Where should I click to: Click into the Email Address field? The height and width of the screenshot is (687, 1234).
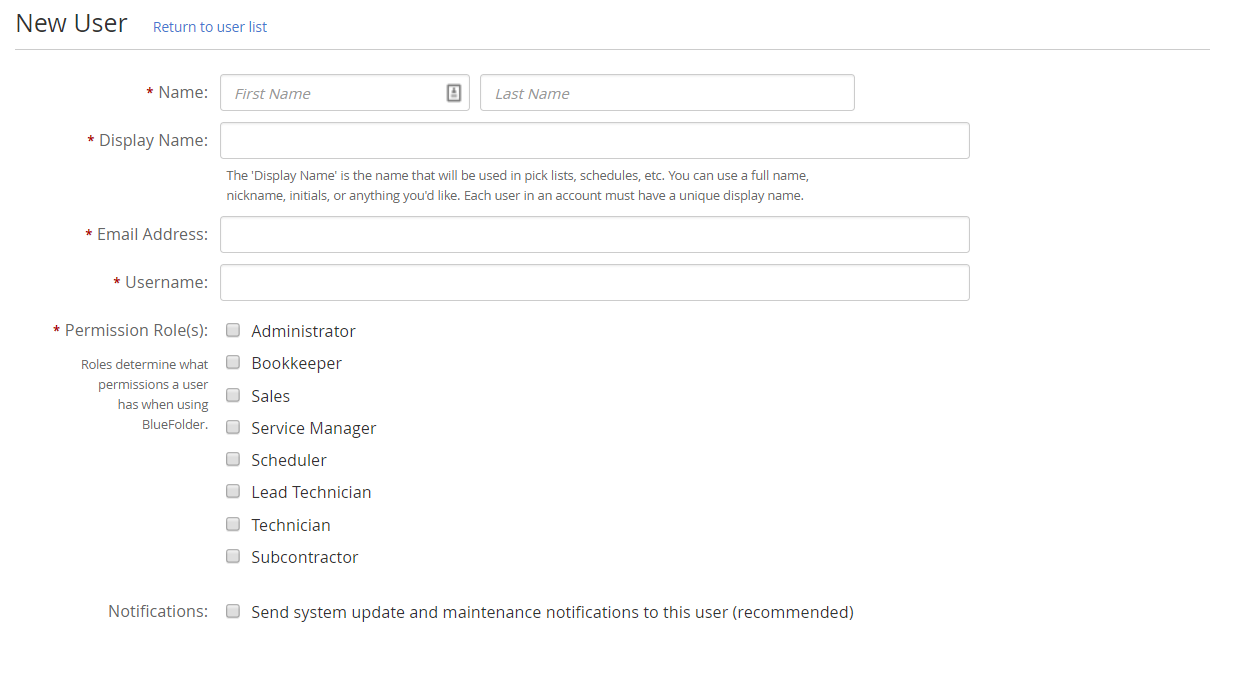(x=595, y=234)
